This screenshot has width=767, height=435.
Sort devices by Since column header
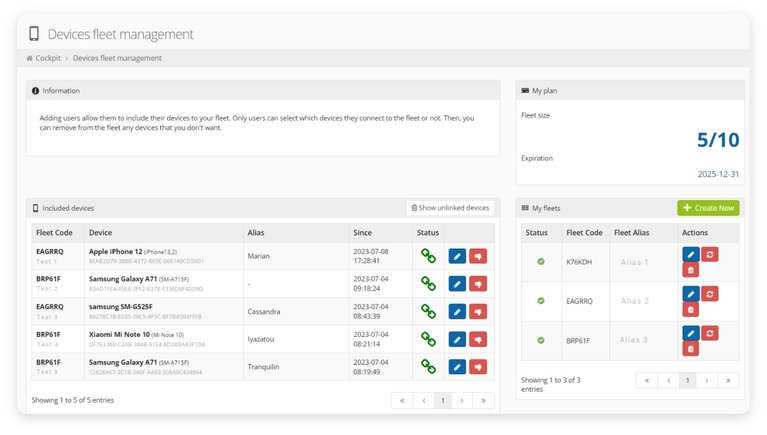(381, 233)
